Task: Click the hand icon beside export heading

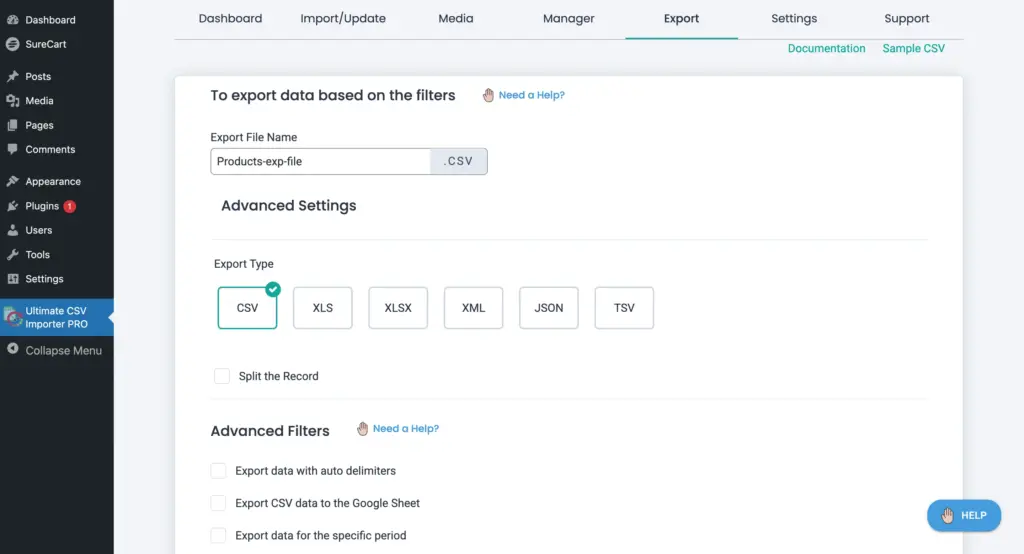Action: point(488,95)
